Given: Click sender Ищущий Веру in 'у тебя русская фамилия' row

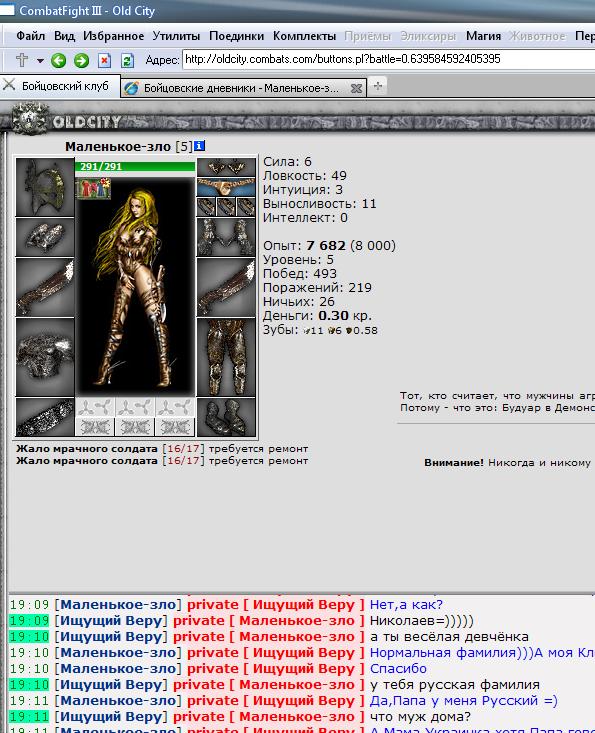Looking at the screenshot, I should point(111,685).
